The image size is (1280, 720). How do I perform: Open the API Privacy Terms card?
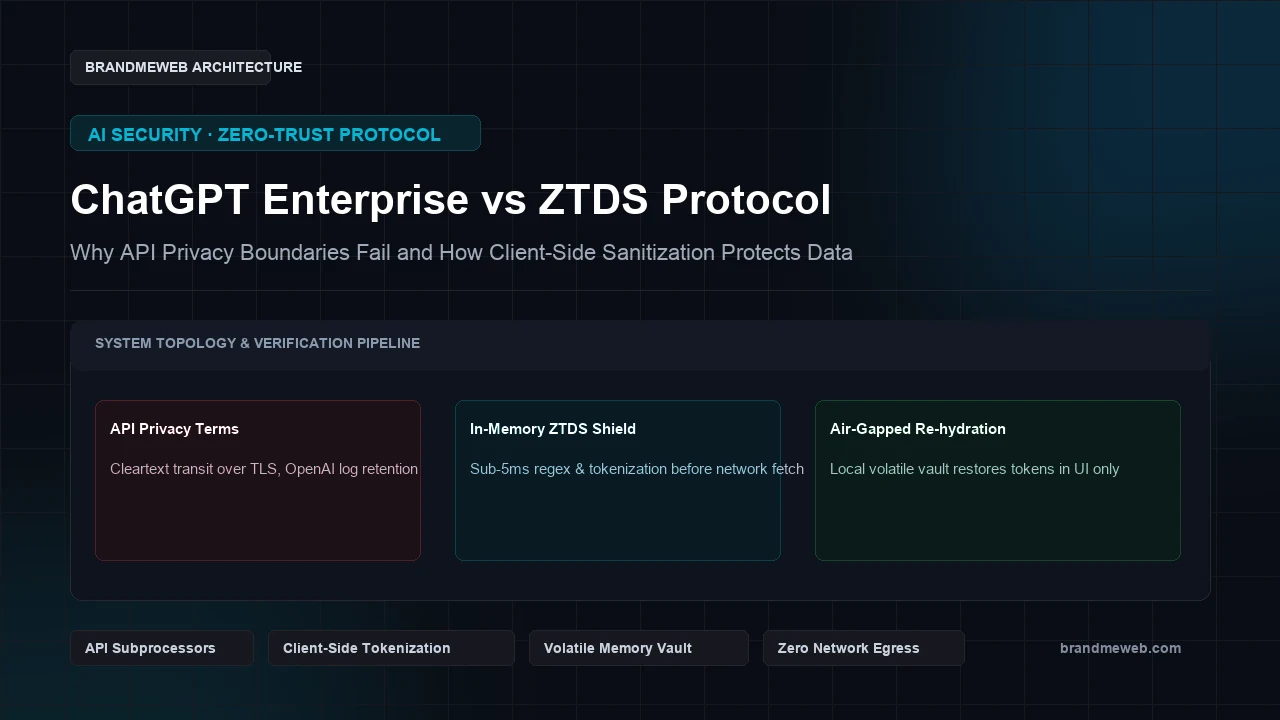click(x=258, y=480)
